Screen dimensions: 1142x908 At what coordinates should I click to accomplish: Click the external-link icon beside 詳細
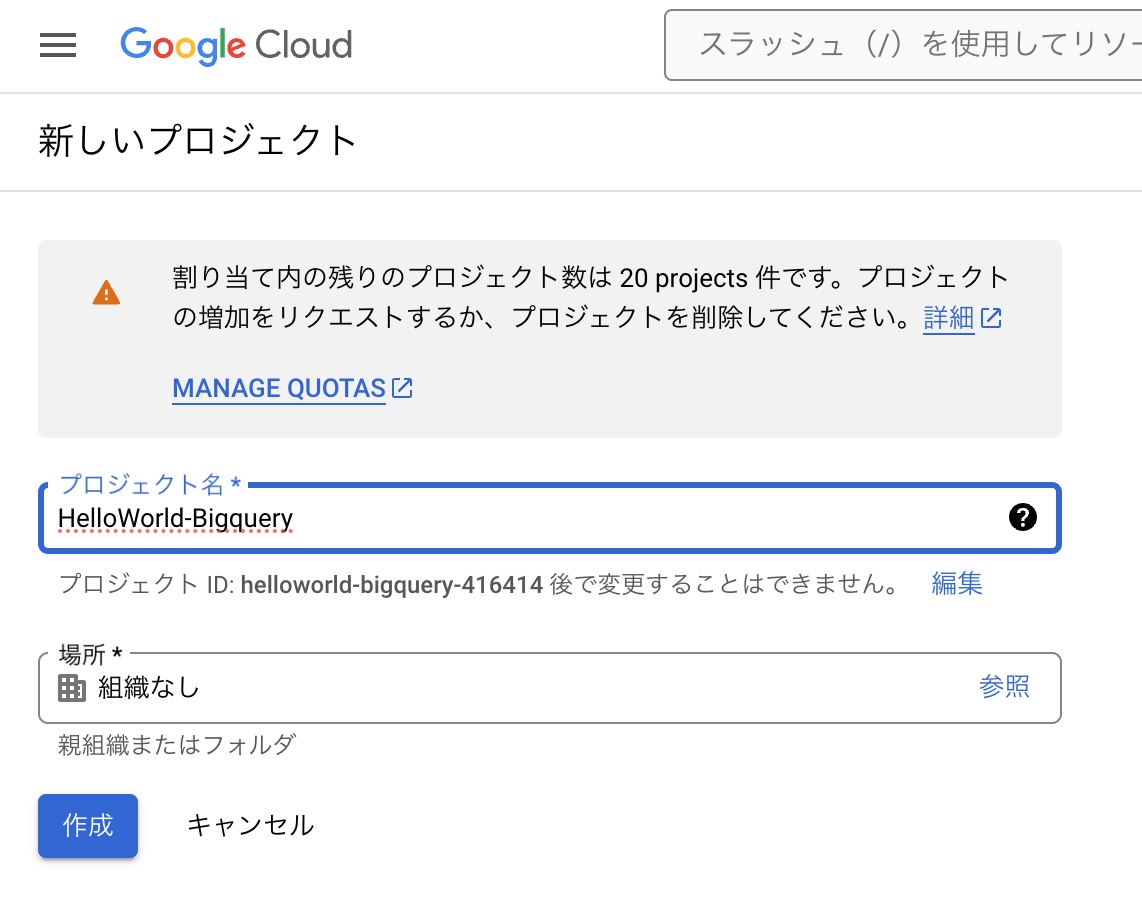pyautogui.click(x=991, y=319)
